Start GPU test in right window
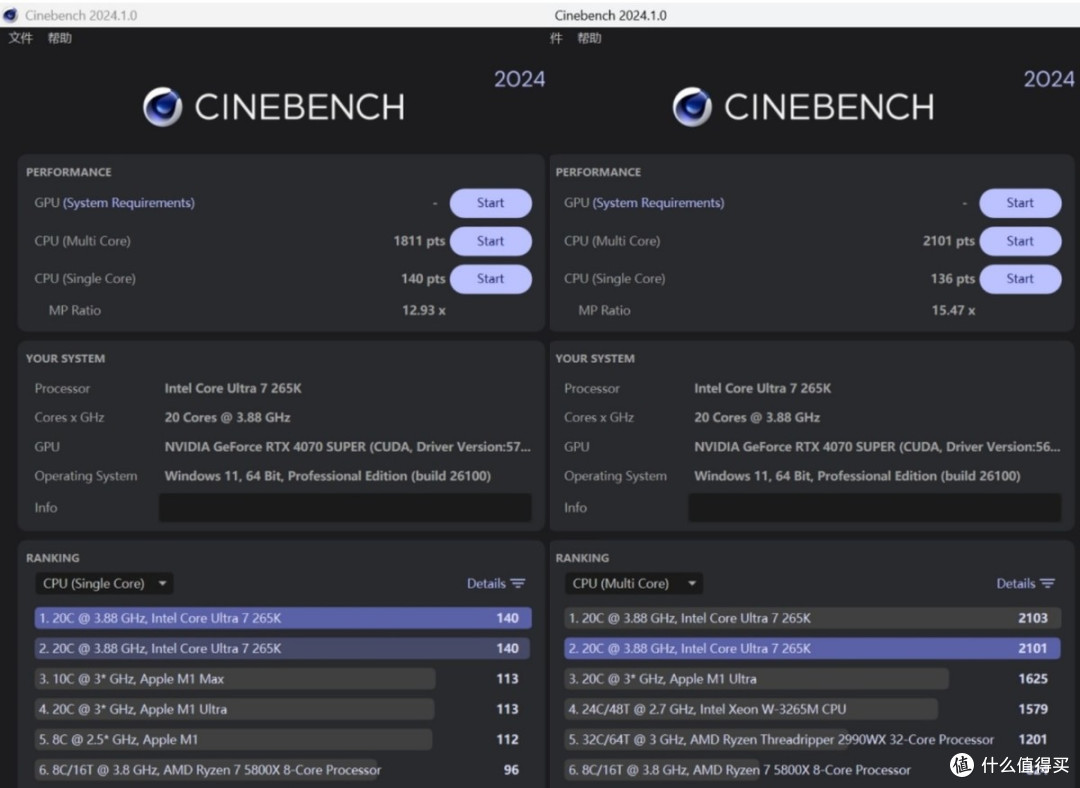The height and width of the screenshot is (788, 1080). click(x=1020, y=203)
